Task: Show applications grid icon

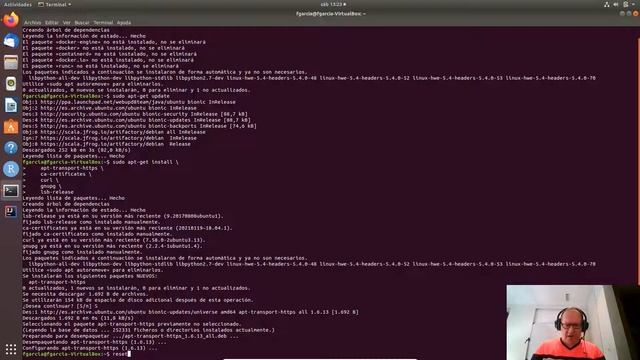Action: coord(11,349)
